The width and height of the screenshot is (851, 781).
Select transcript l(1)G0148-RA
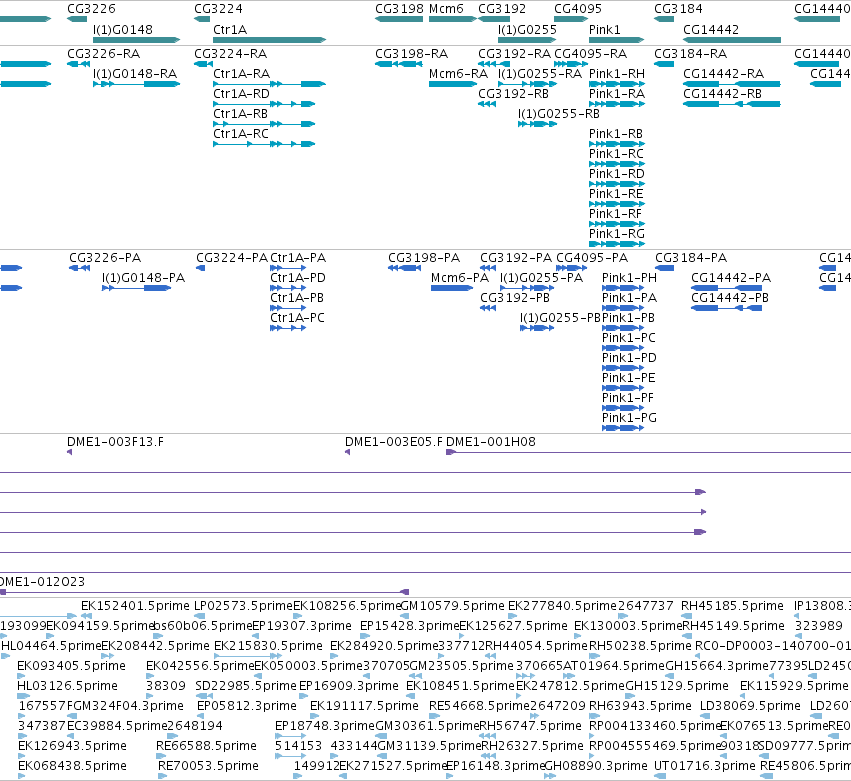click(x=135, y=73)
